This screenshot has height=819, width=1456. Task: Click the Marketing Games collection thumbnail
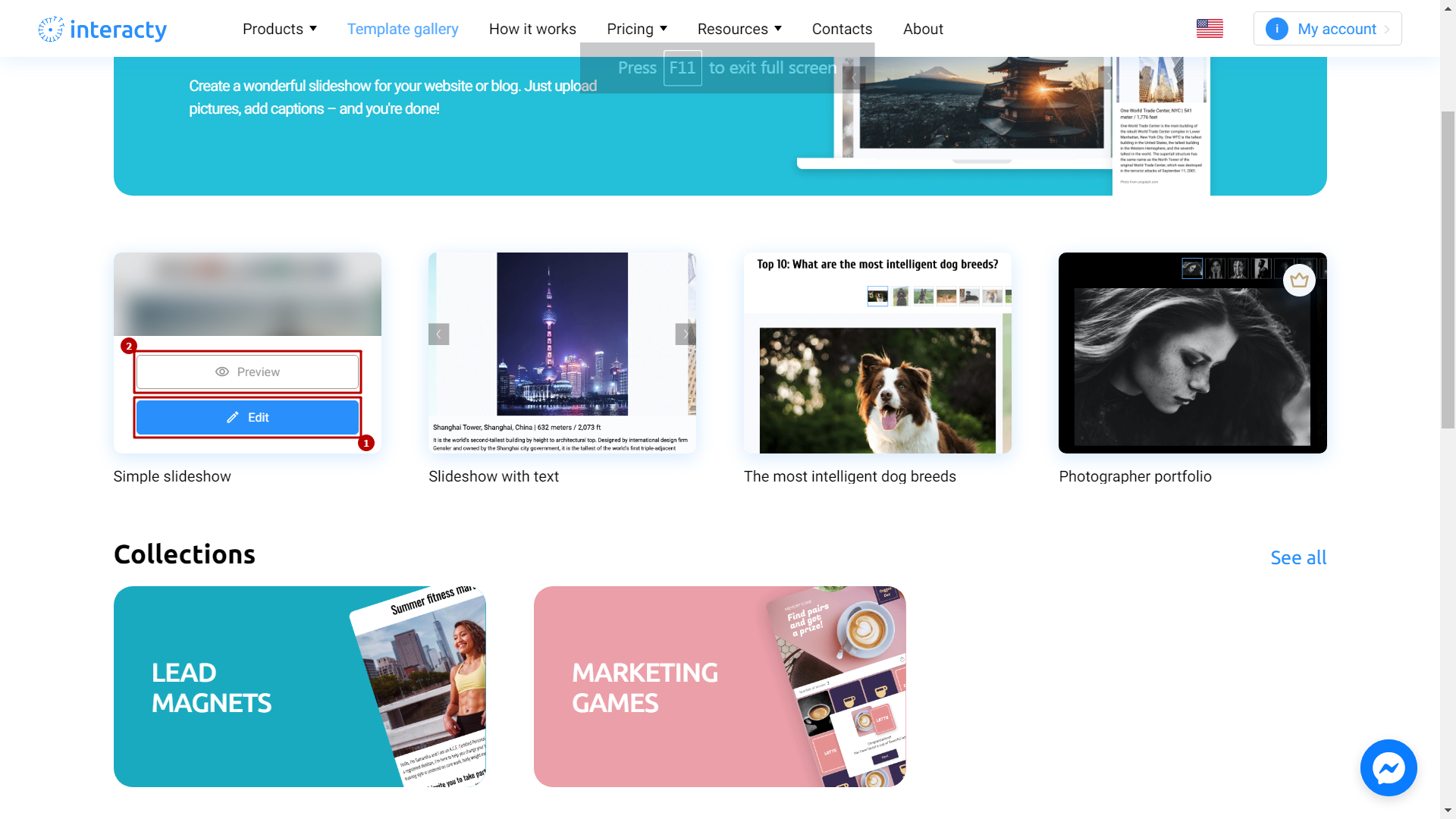[720, 687]
